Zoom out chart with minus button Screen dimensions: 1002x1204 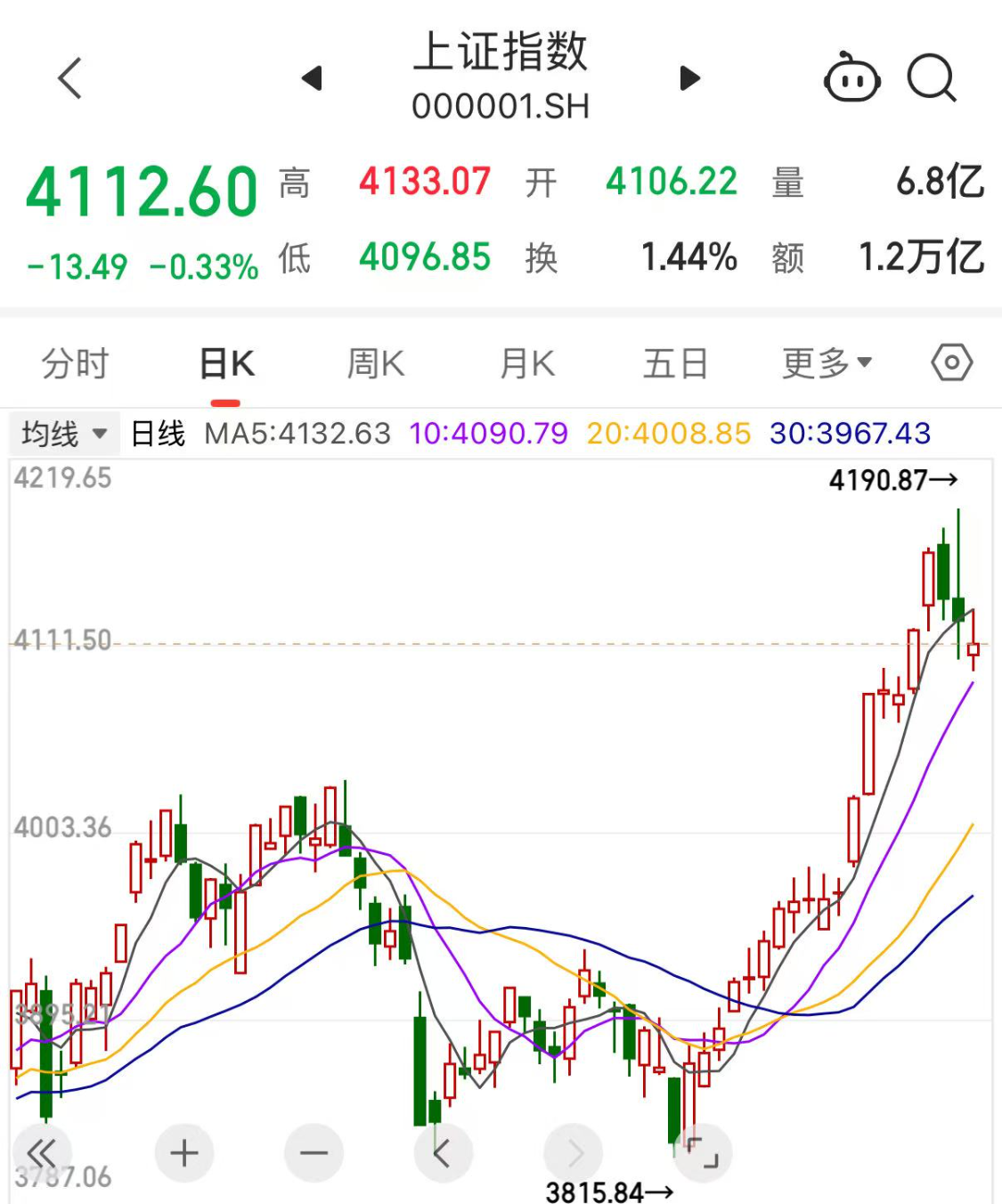point(314,1153)
